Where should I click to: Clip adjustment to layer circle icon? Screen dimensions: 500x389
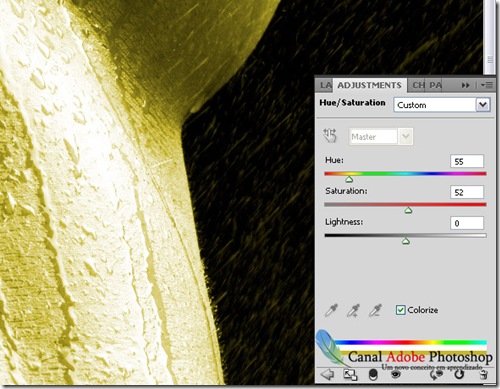[x=373, y=375]
